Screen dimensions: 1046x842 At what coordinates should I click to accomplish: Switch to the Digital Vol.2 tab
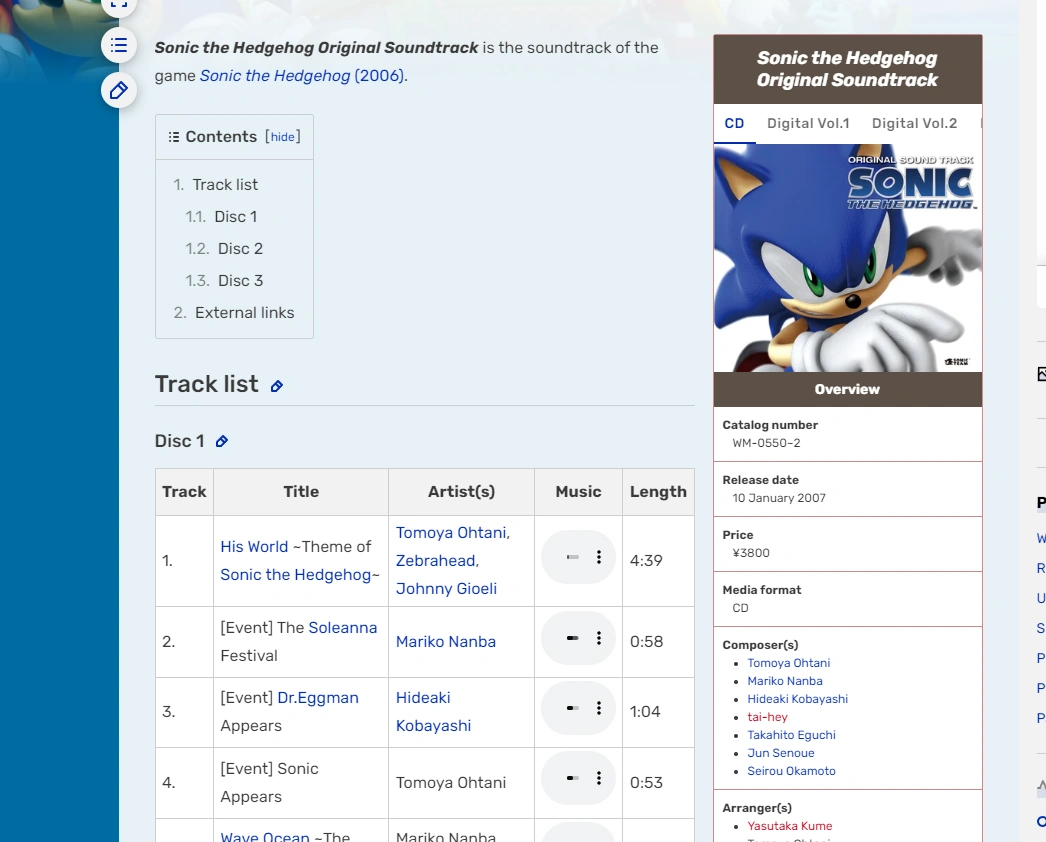click(x=913, y=123)
